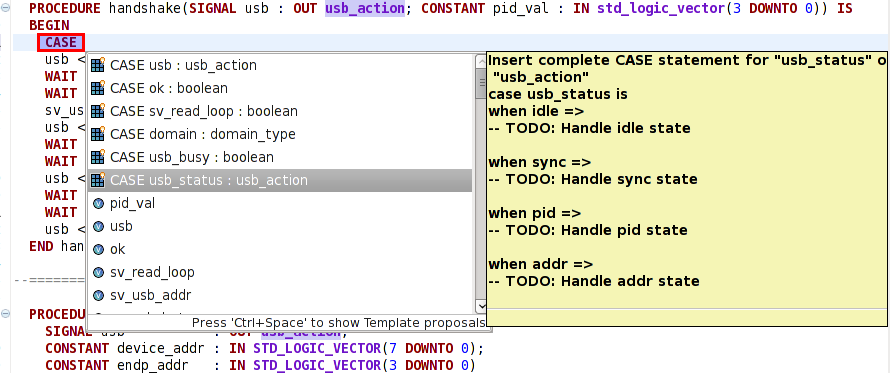Insert sv_read_loop variable proposal

[x=280, y=272]
